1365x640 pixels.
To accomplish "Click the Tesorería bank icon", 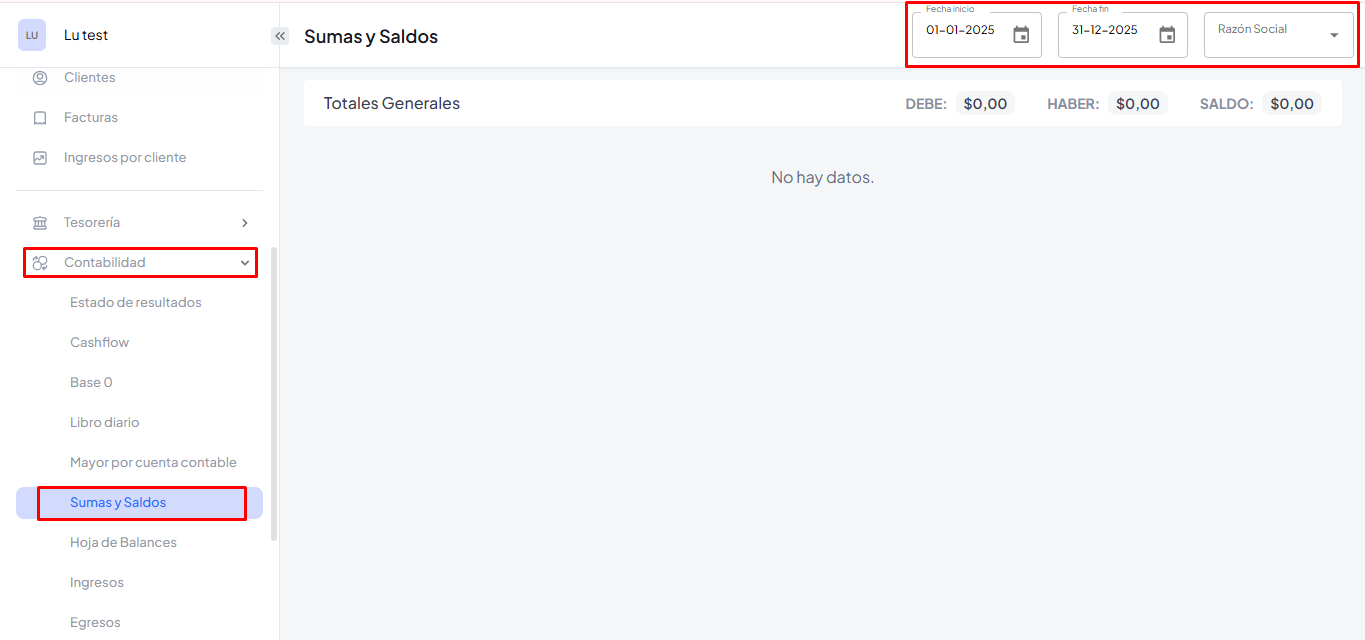I will [40, 223].
